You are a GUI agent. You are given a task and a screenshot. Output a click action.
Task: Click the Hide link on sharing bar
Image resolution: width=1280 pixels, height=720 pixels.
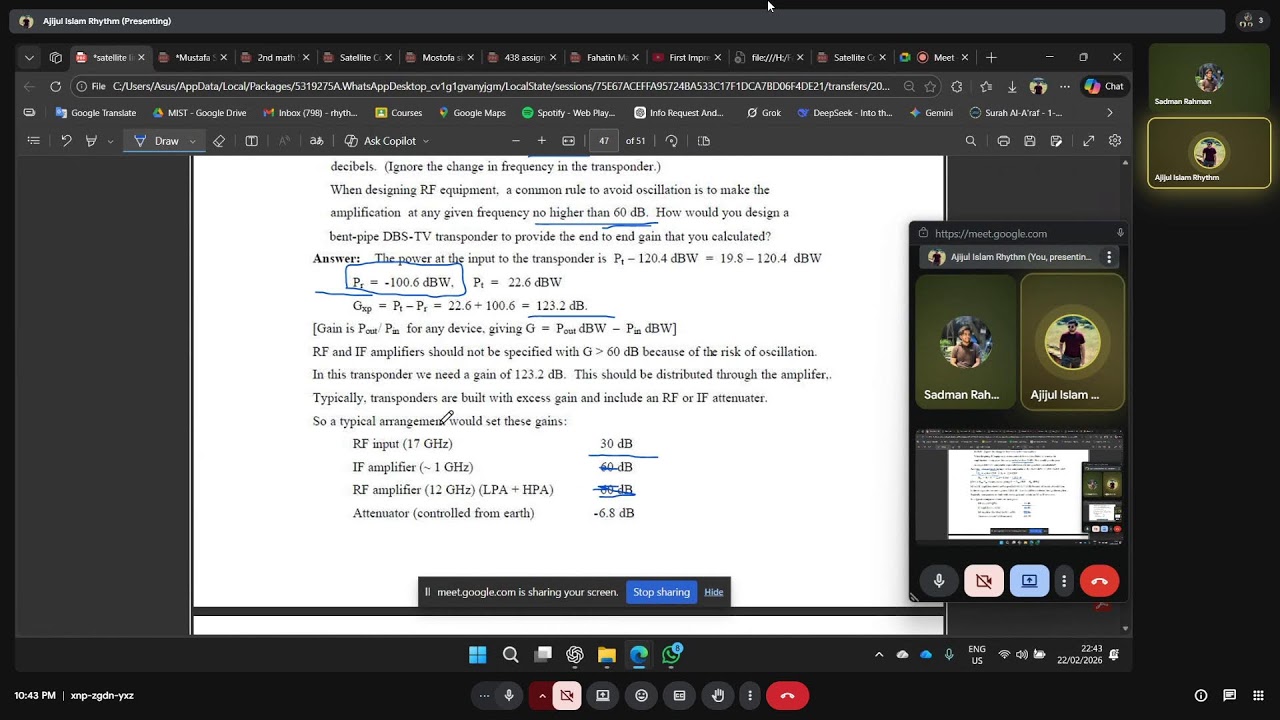point(714,592)
